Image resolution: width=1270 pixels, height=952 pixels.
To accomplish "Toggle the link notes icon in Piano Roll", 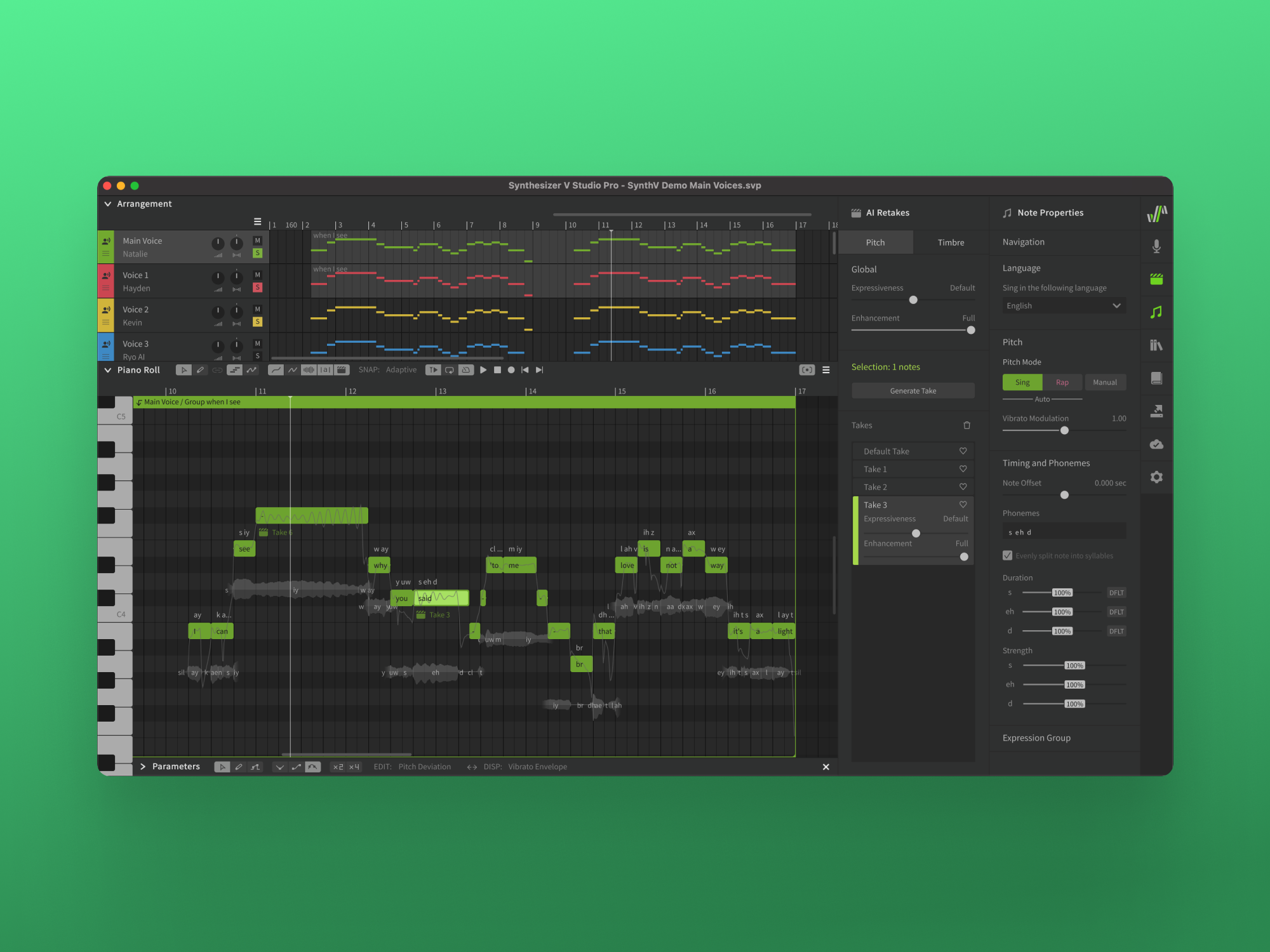I will click(x=217, y=370).
